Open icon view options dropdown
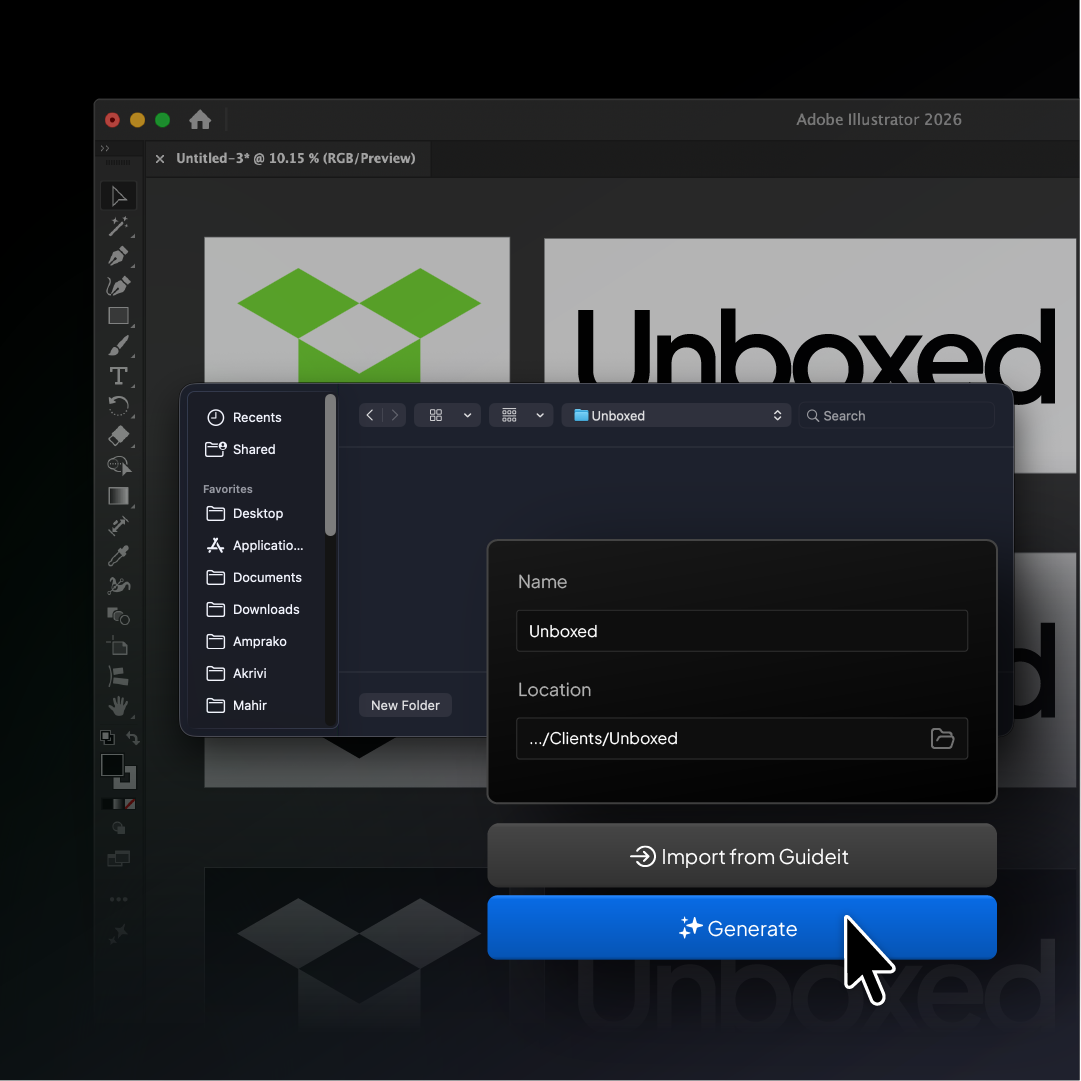 point(467,415)
